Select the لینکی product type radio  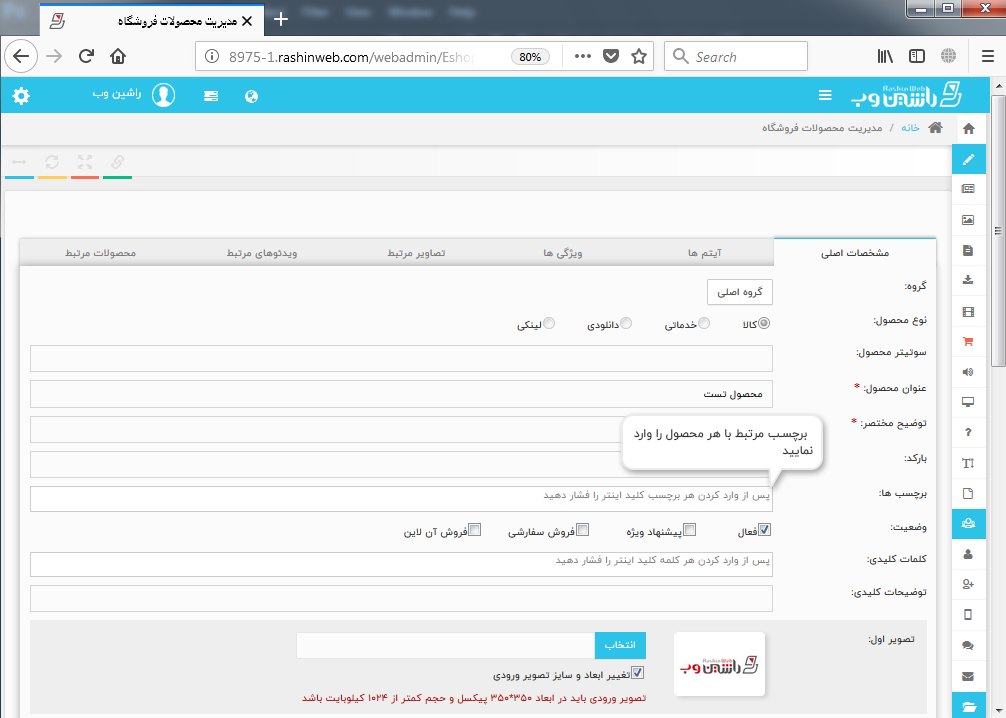pos(549,323)
